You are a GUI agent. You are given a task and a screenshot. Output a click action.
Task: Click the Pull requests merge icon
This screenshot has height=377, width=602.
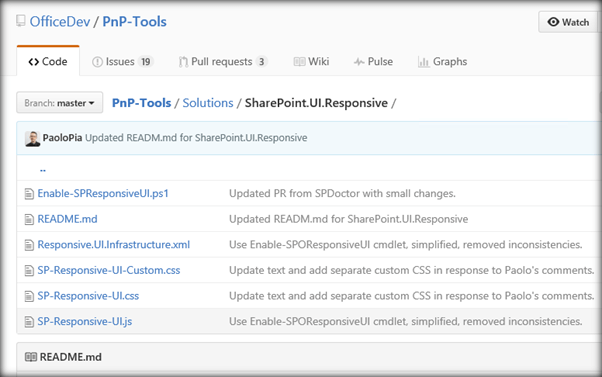point(183,62)
